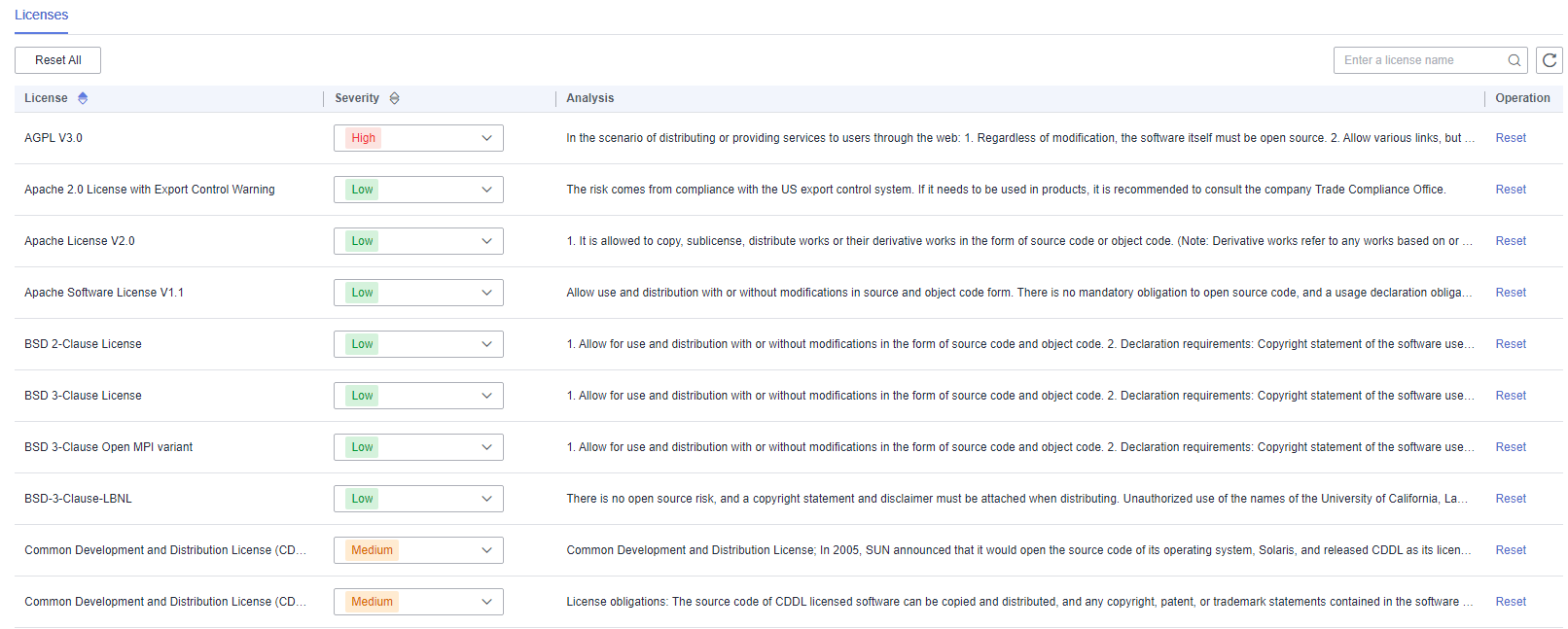Select the Apache License V2.0 name
The image size is (1568, 629).
(x=80, y=241)
